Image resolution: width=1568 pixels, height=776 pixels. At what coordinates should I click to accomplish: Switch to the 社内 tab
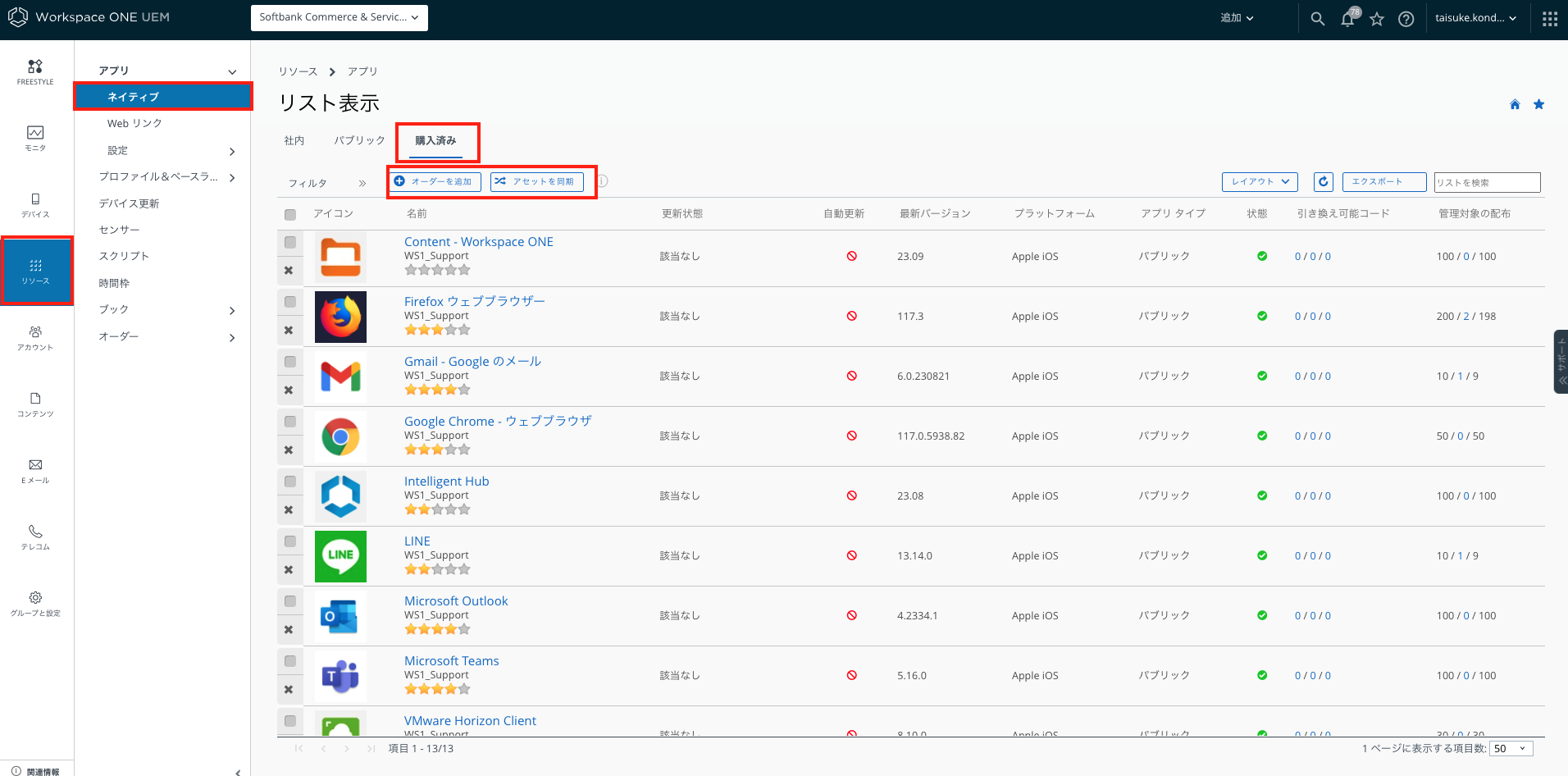pyautogui.click(x=294, y=141)
